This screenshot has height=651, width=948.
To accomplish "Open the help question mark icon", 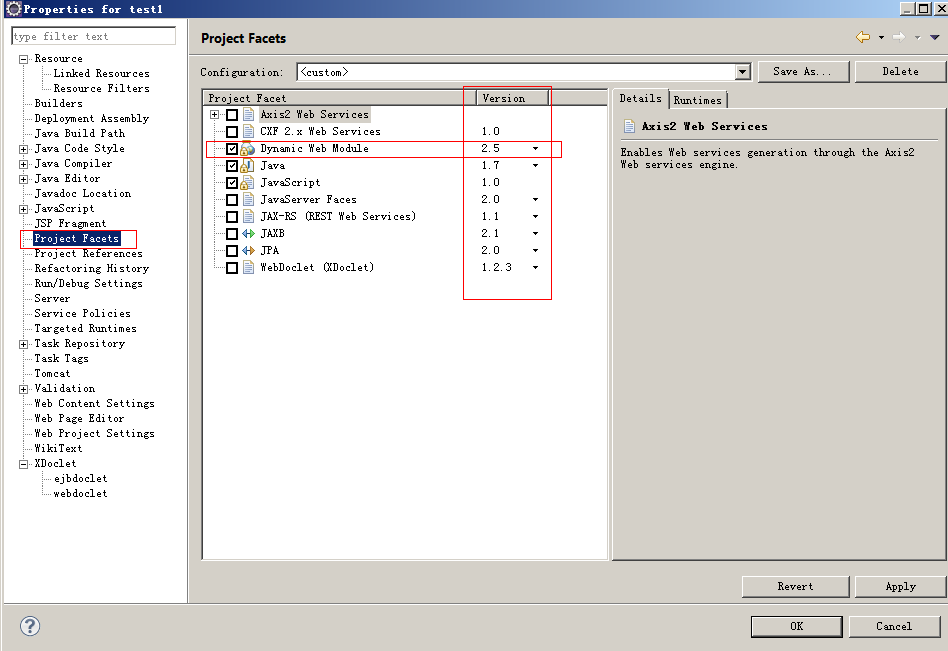I will tap(30, 626).
